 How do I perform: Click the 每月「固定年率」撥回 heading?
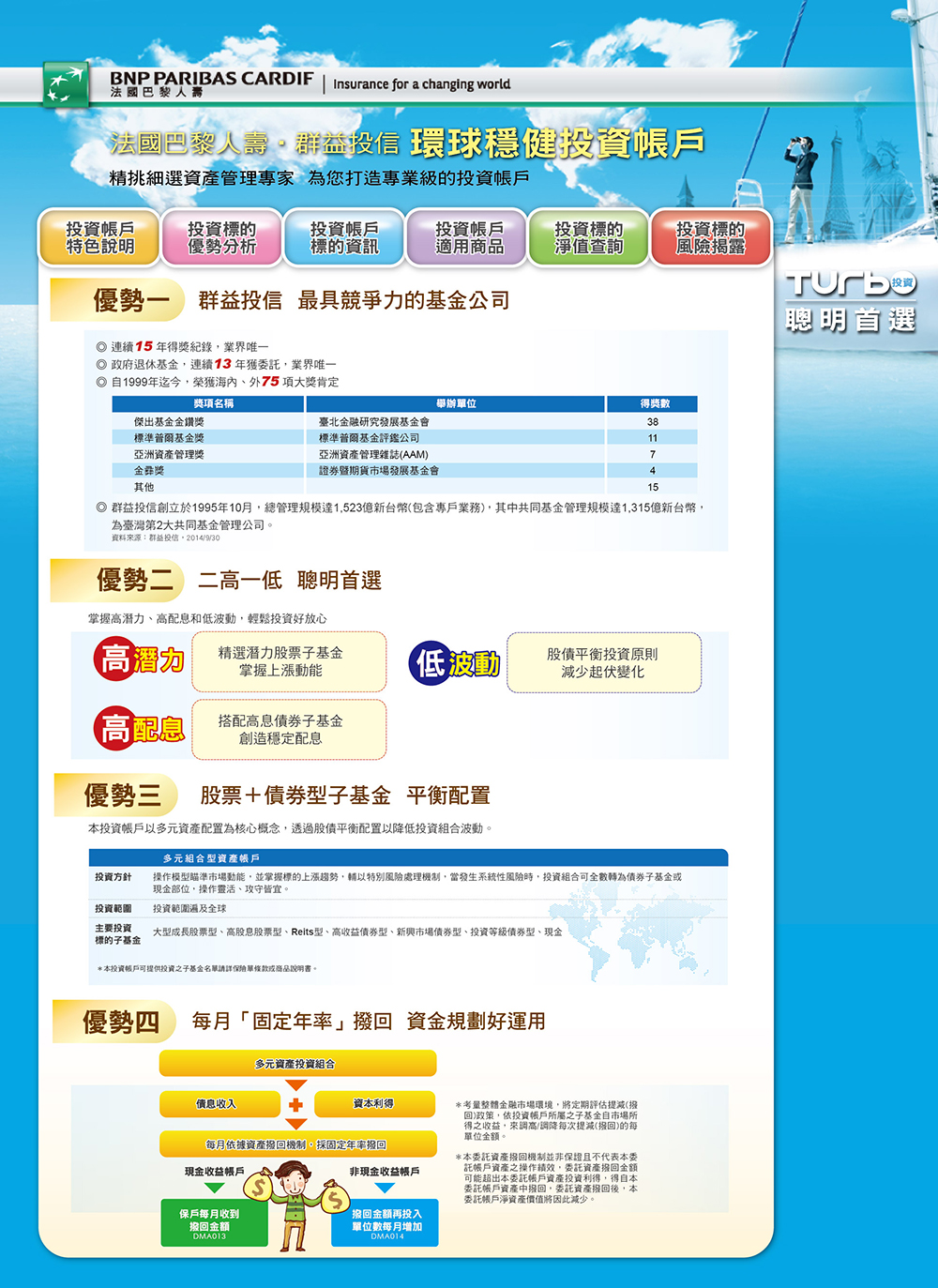(x=369, y=1022)
